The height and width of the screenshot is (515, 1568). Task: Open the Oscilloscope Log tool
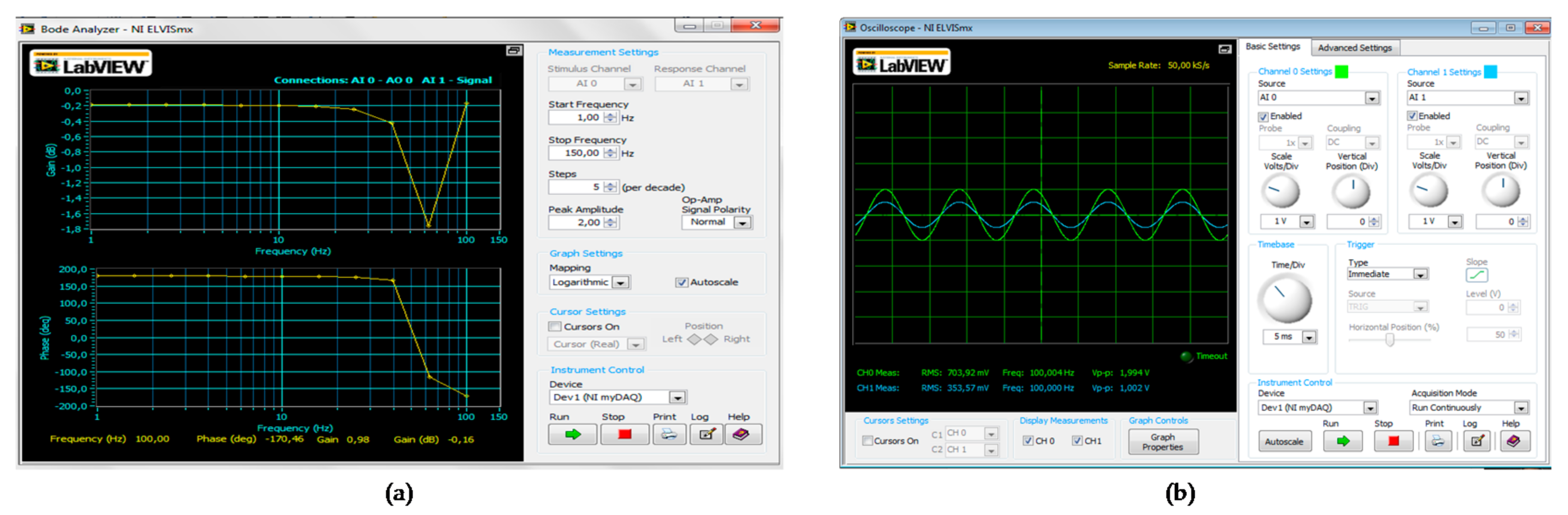tap(1478, 441)
